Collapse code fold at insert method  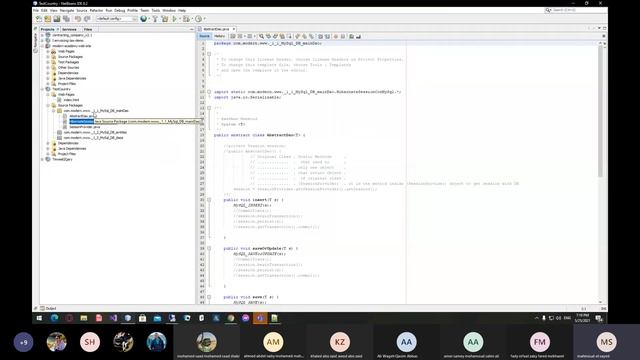(209, 200)
